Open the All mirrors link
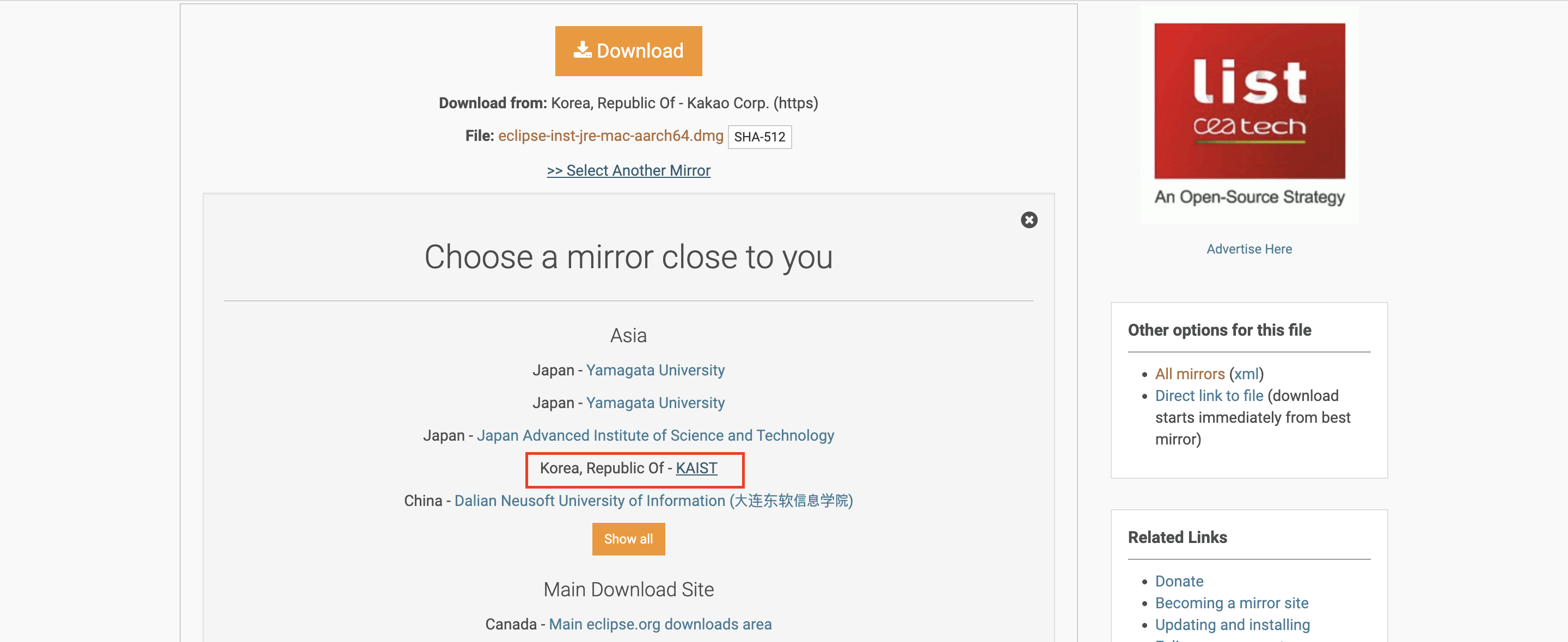This screenshot has height=642, width=1568. click(x=1190, y=374)
